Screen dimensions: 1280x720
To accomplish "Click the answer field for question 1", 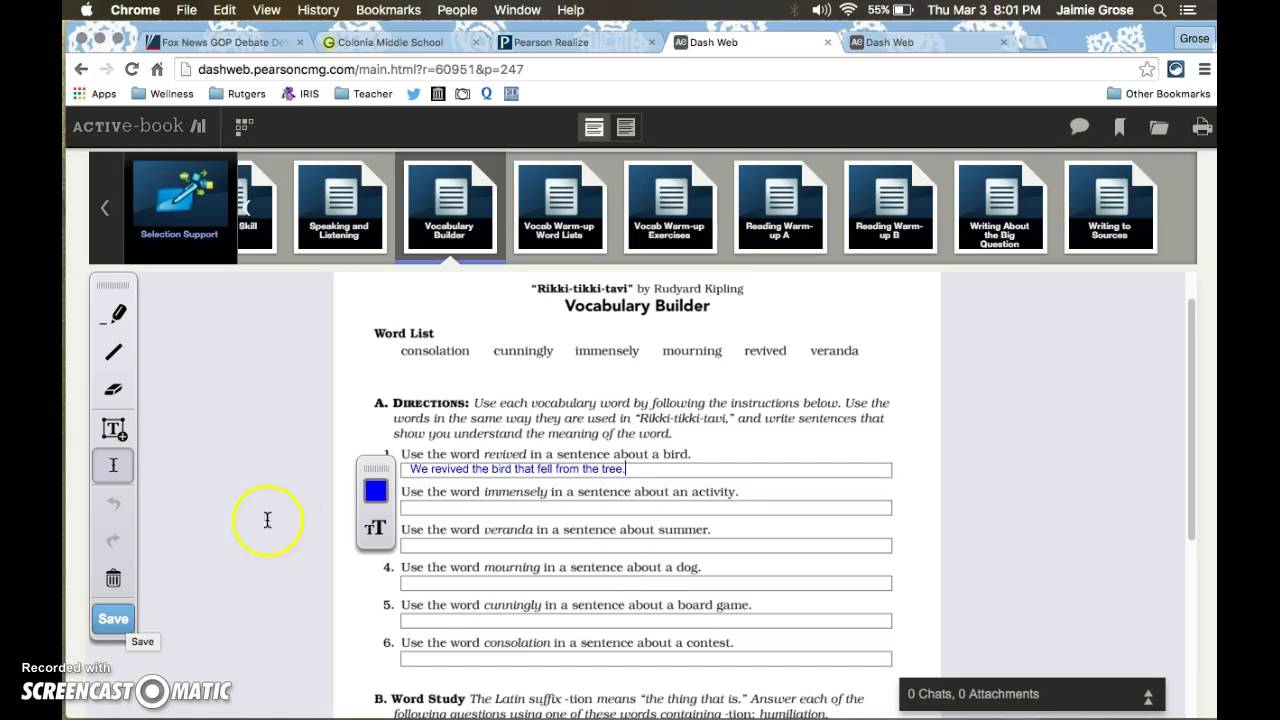I will [x=646, y=469].
